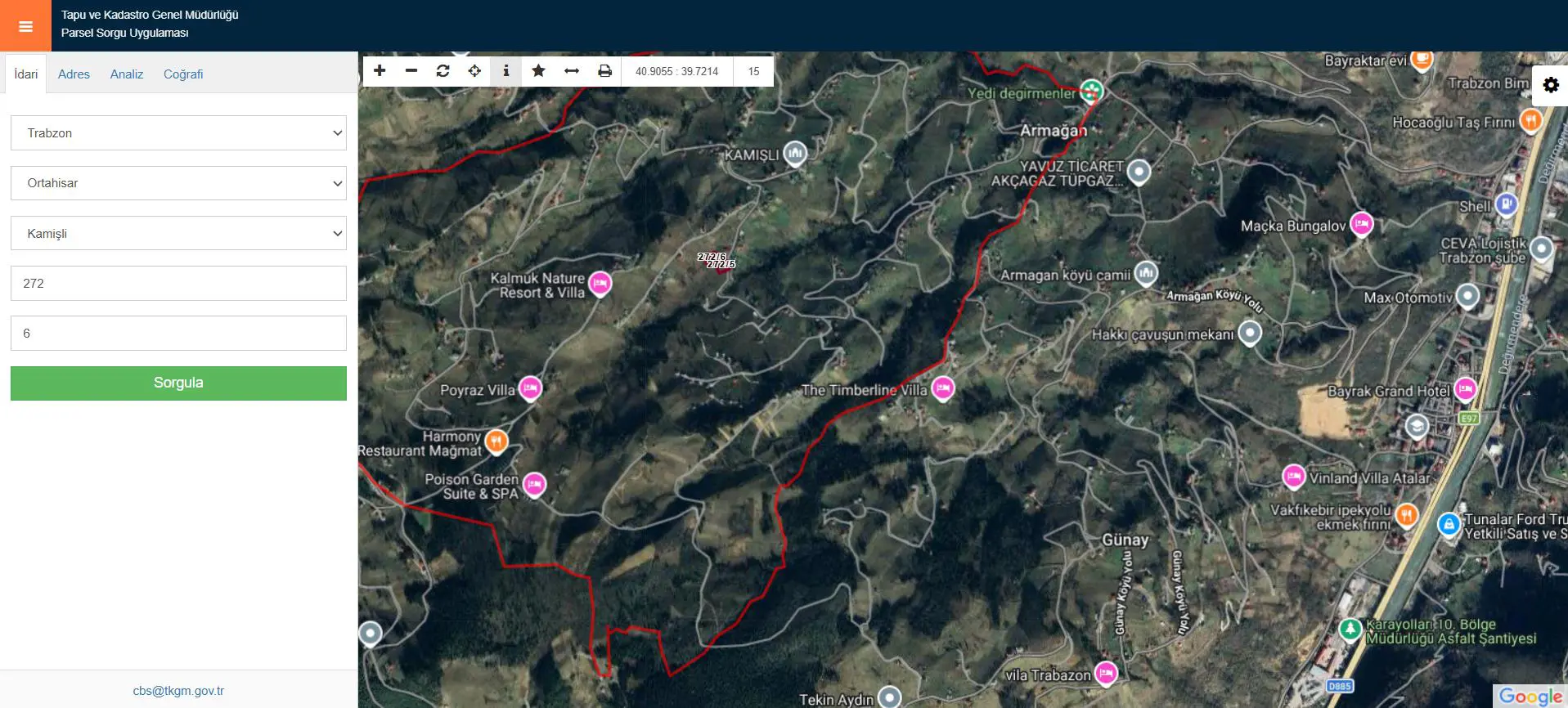Click the zoom level value 15
The height and width of the screenshot is (708, 1568).
753,71
